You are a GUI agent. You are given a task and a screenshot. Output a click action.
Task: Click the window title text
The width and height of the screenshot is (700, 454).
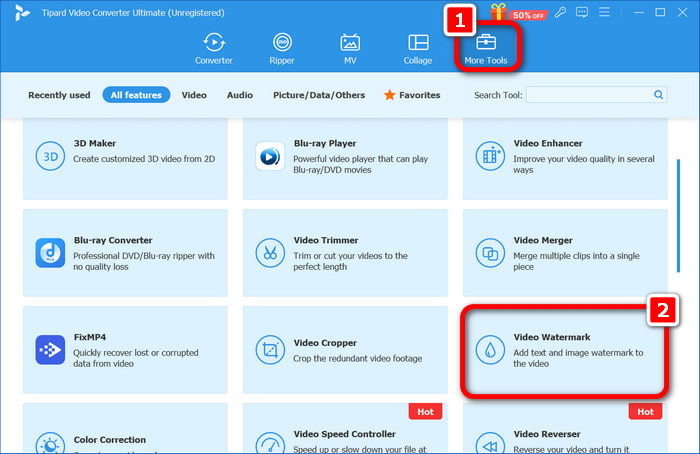[x=133, y=12]
